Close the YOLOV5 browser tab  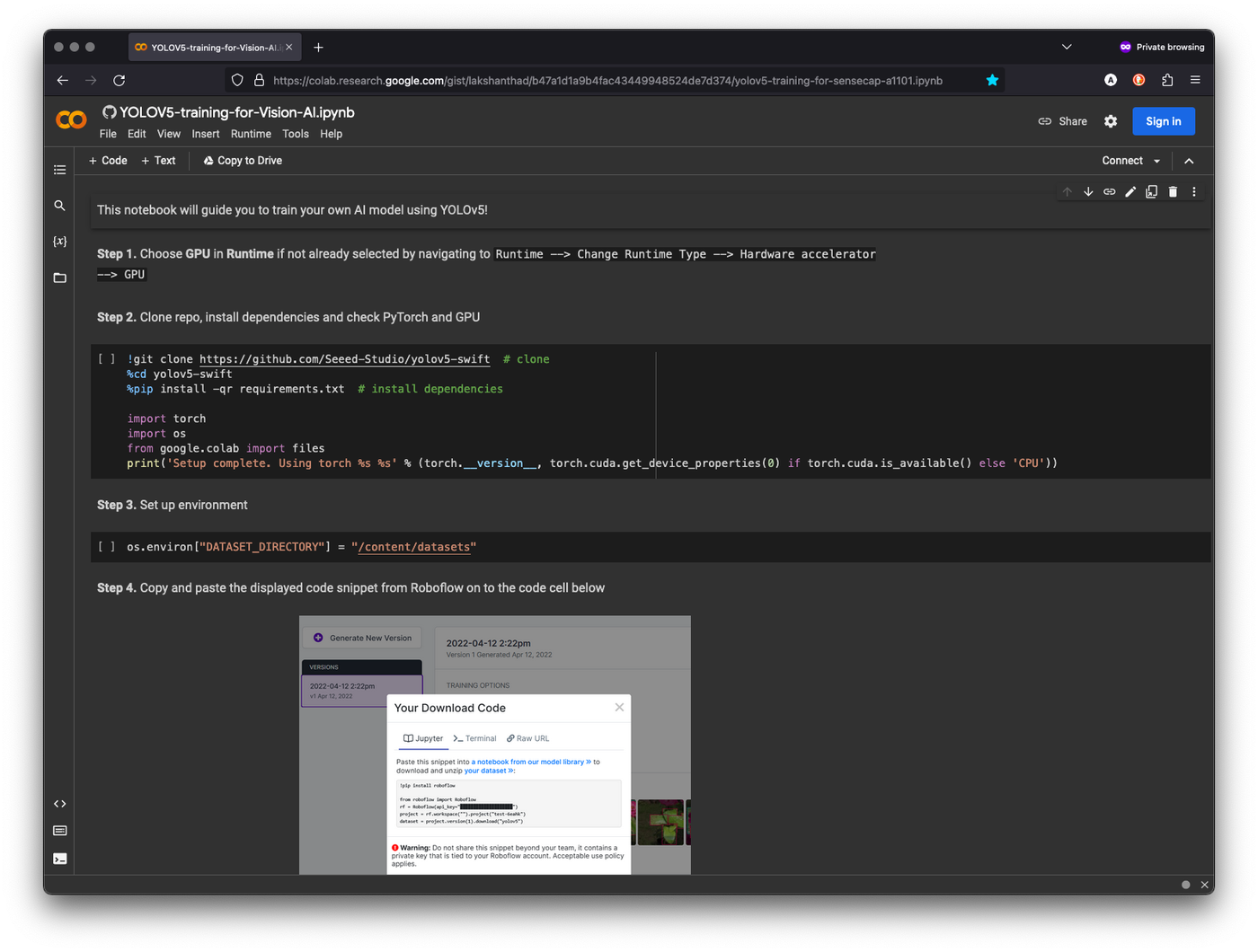(288, 48)
